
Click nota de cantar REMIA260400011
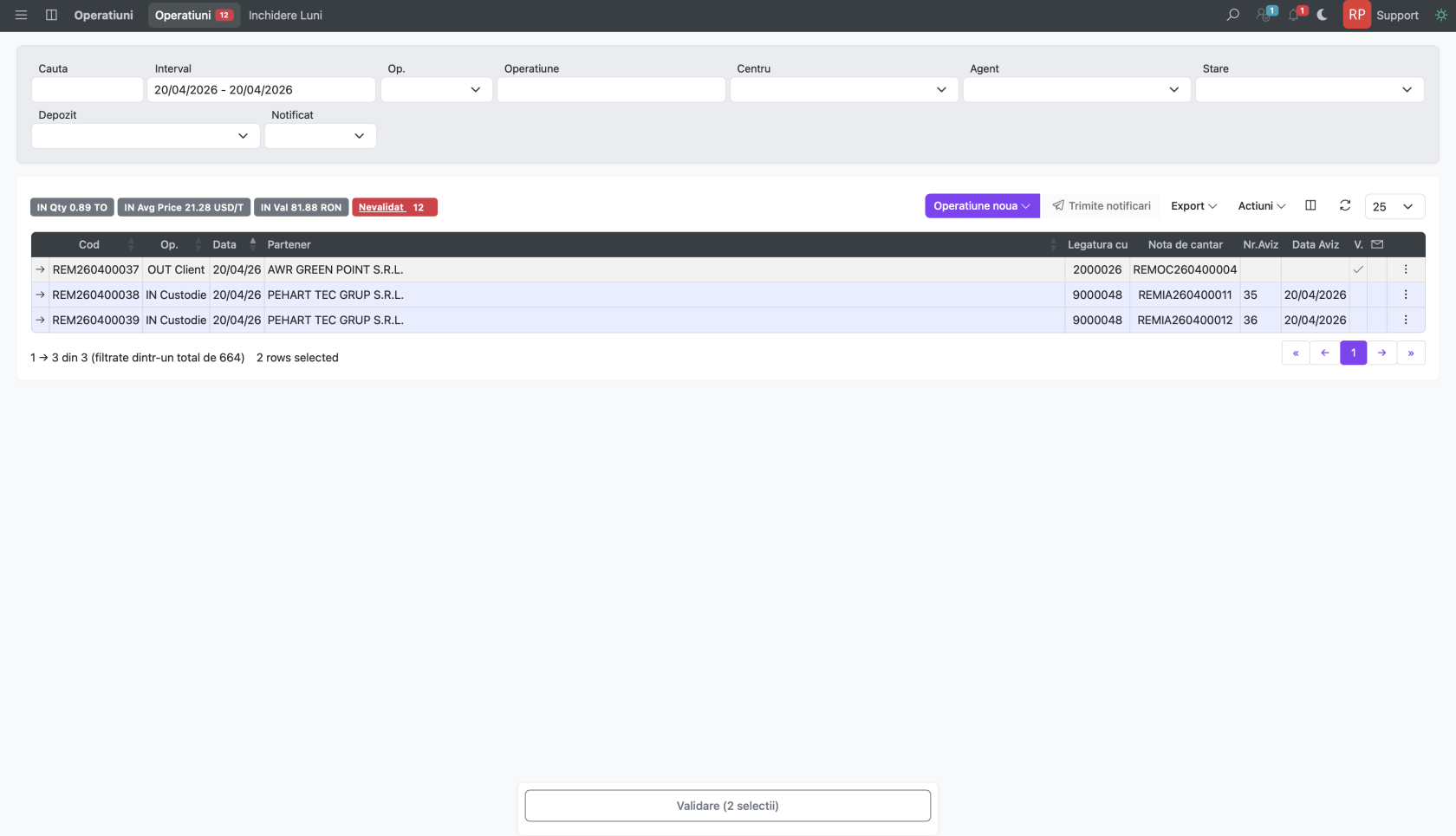1185,295
